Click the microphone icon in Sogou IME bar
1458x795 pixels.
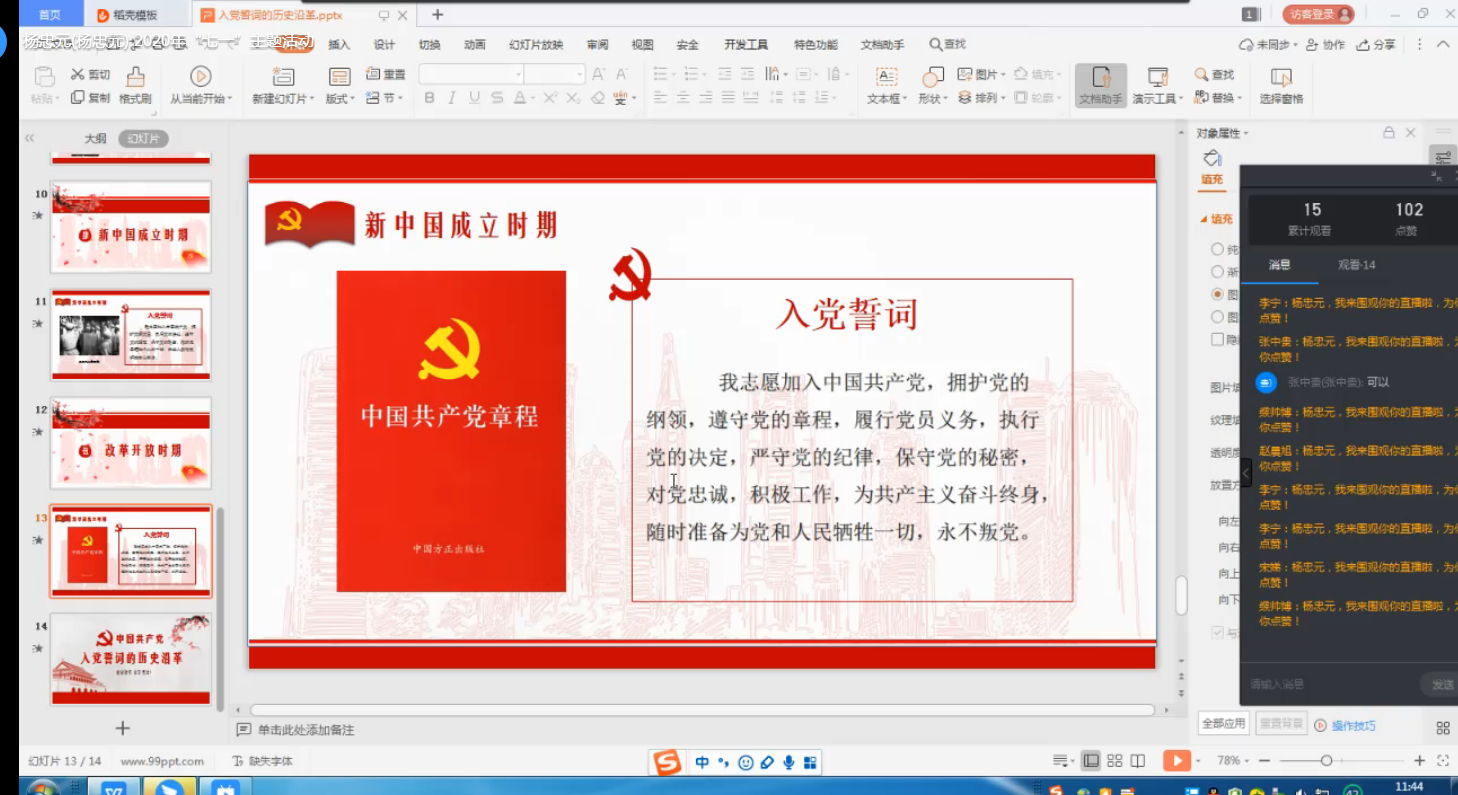(788, 763)
